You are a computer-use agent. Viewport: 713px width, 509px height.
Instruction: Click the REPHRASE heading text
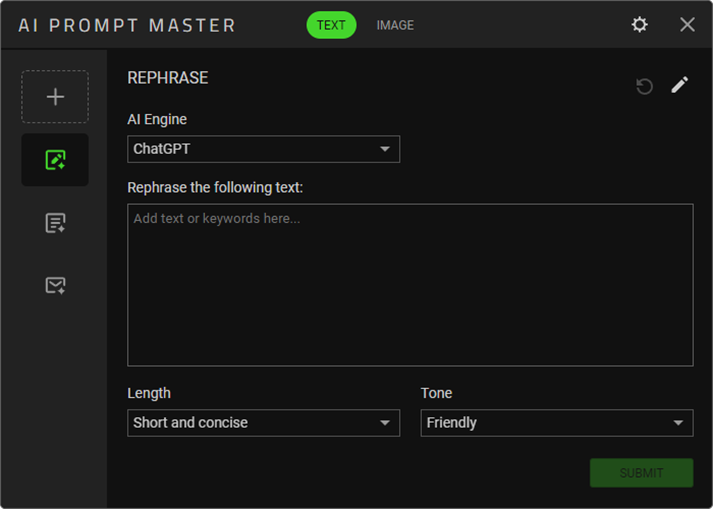(x=168, y=78)
